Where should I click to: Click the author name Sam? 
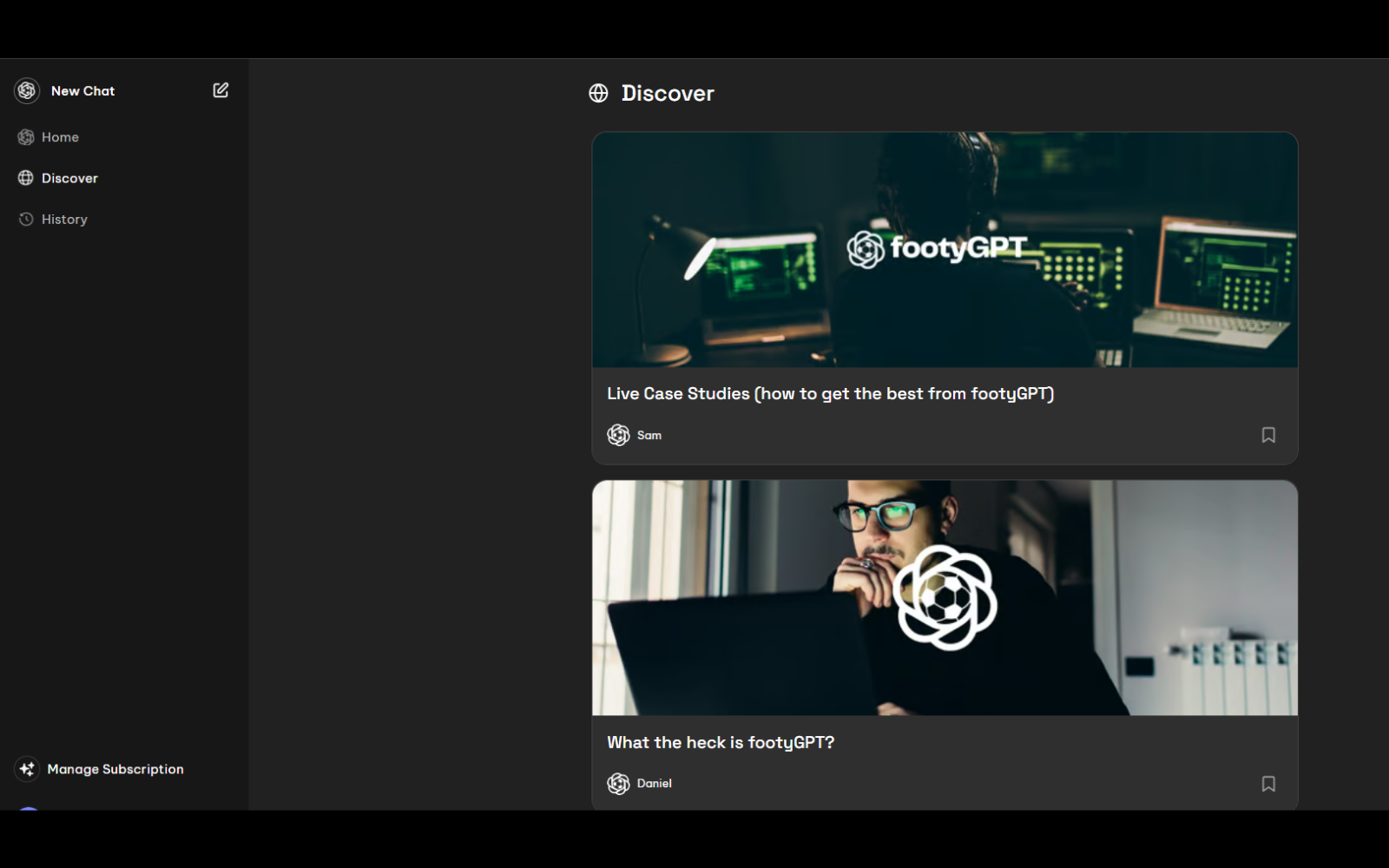pyautogui.click(x=649, y=436)
